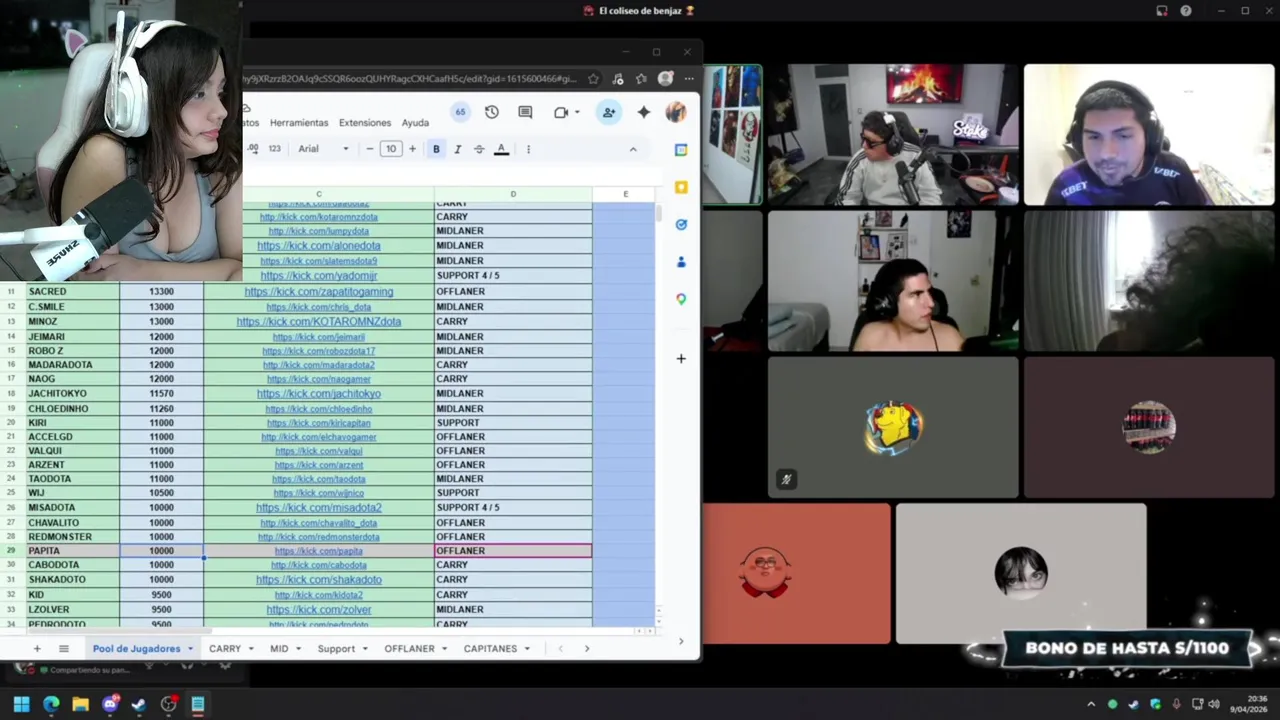Open link kick.com/zapatitogaming
This screenshot has height=720, width=1280.
point(319,292)
